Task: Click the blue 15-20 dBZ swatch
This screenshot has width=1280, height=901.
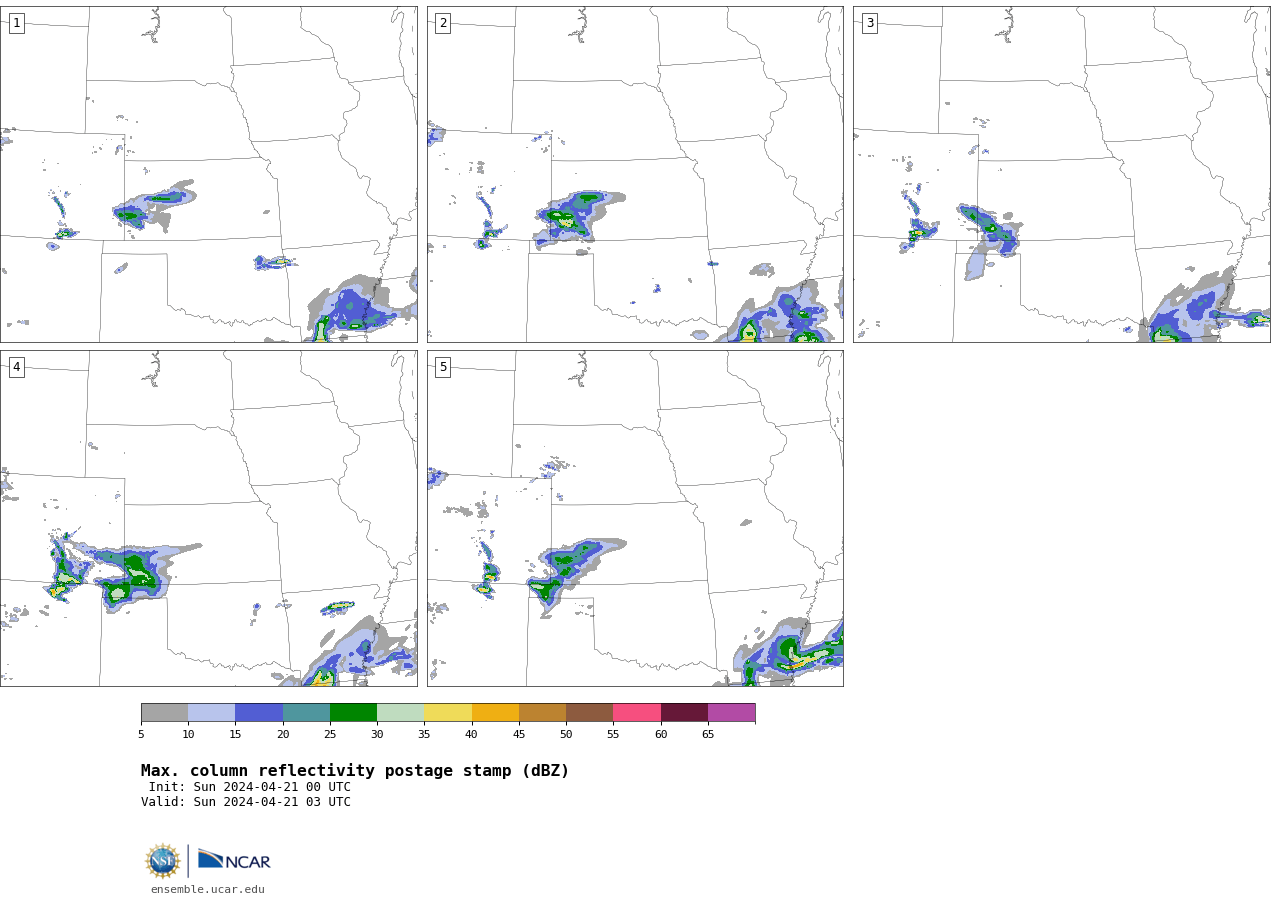Action: (259, 713)
